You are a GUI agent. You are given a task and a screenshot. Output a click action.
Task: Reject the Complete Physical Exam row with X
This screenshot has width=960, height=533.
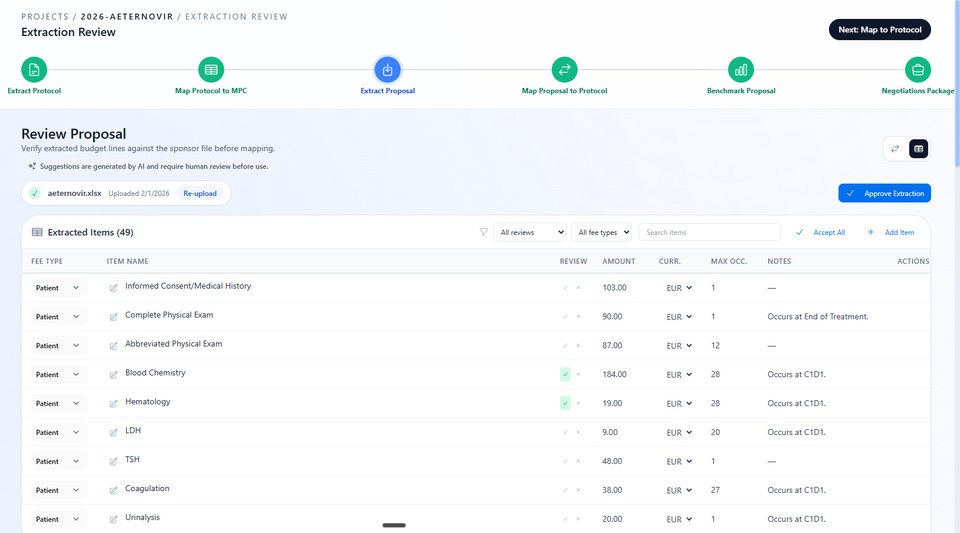click(x=578, y=317)
